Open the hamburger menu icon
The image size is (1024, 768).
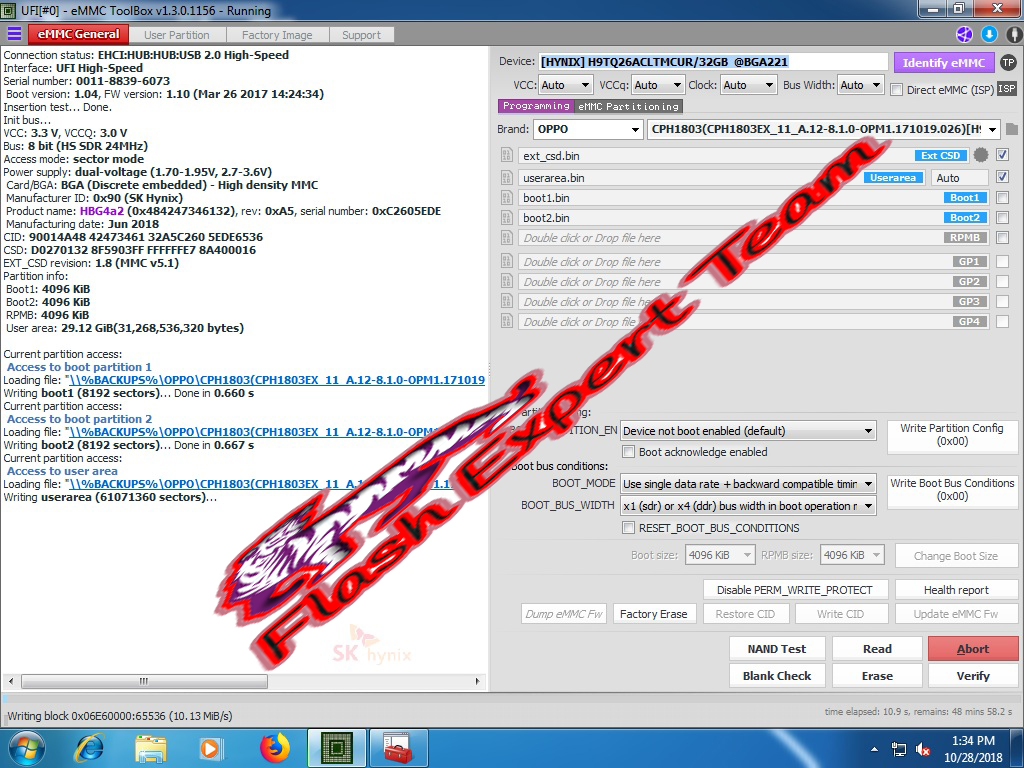(x=14, y=34)
